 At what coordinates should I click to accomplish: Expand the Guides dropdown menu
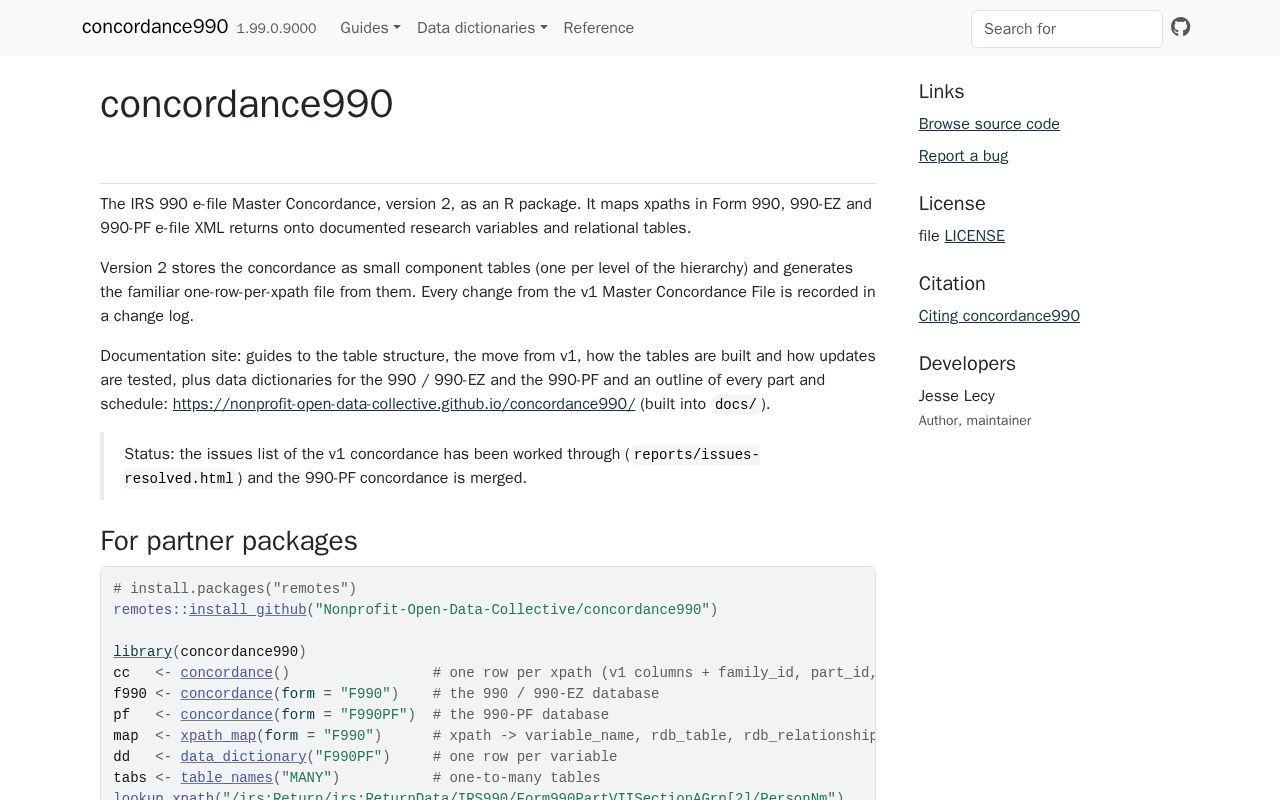pyautogui.click(x=370, y=28)
